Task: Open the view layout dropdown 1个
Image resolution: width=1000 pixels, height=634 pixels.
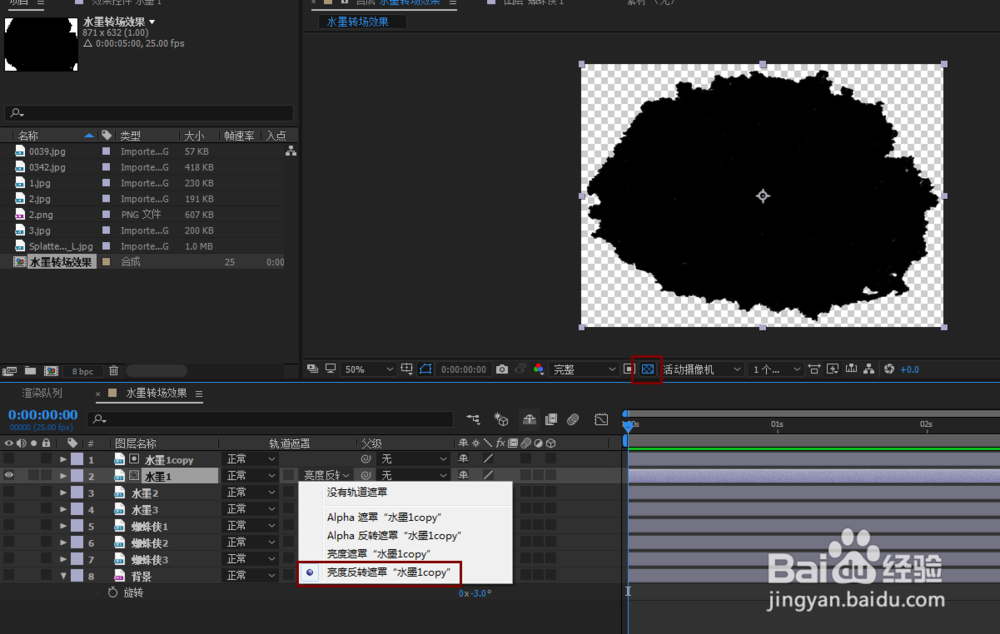Action: click(x=775, y=369)
